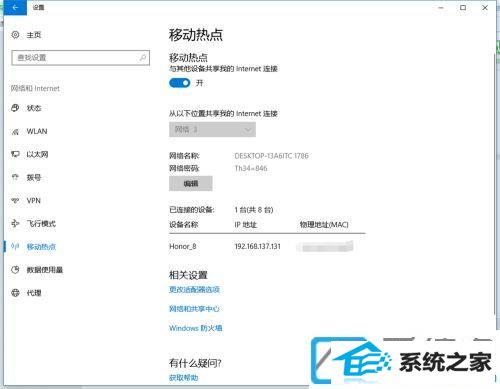Click the network name DESKTOP-13A6ITC 1786
This screenshot has height=389, width=500.
pos(271,156)
